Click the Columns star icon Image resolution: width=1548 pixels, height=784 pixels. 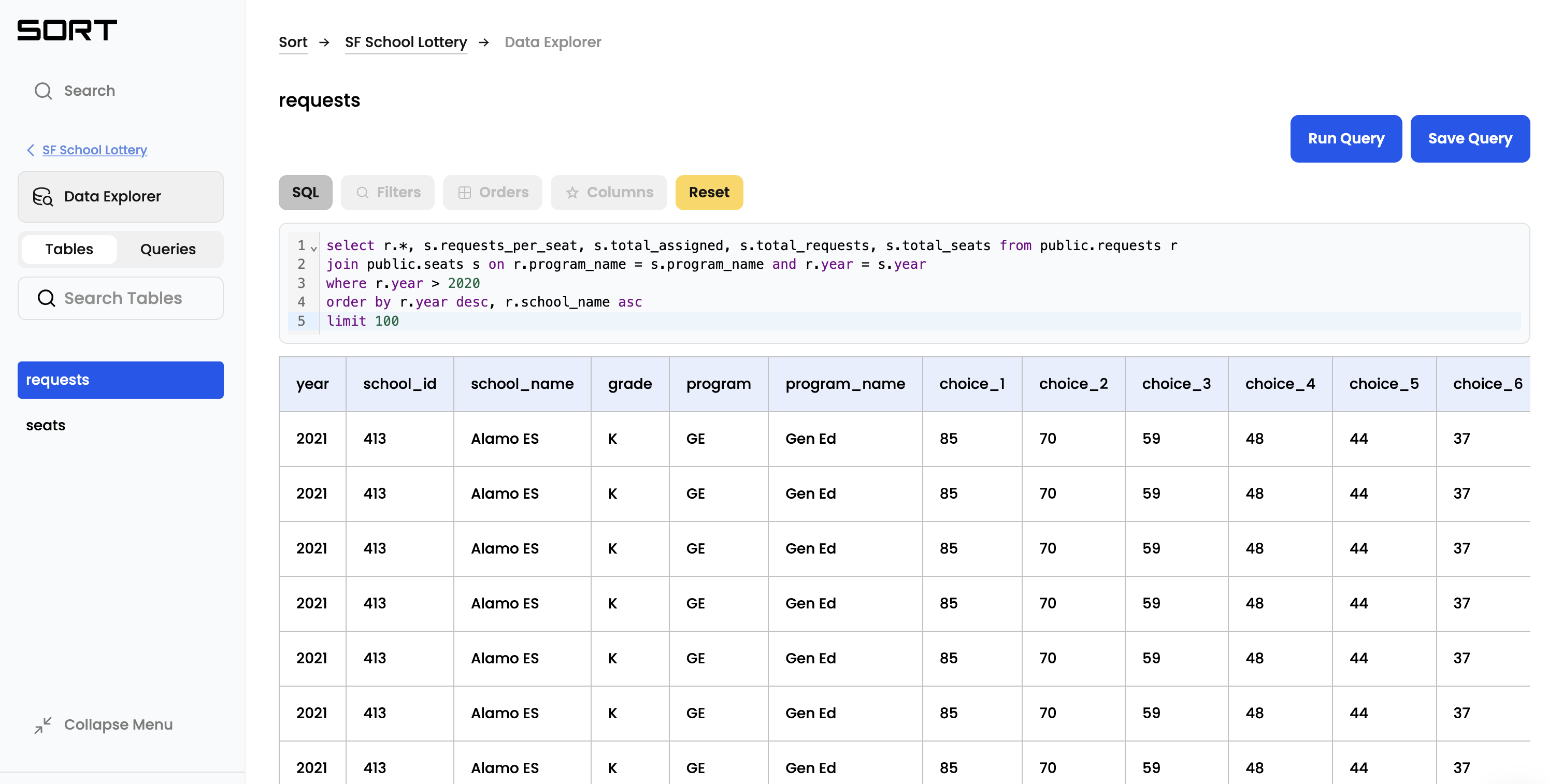572,192
